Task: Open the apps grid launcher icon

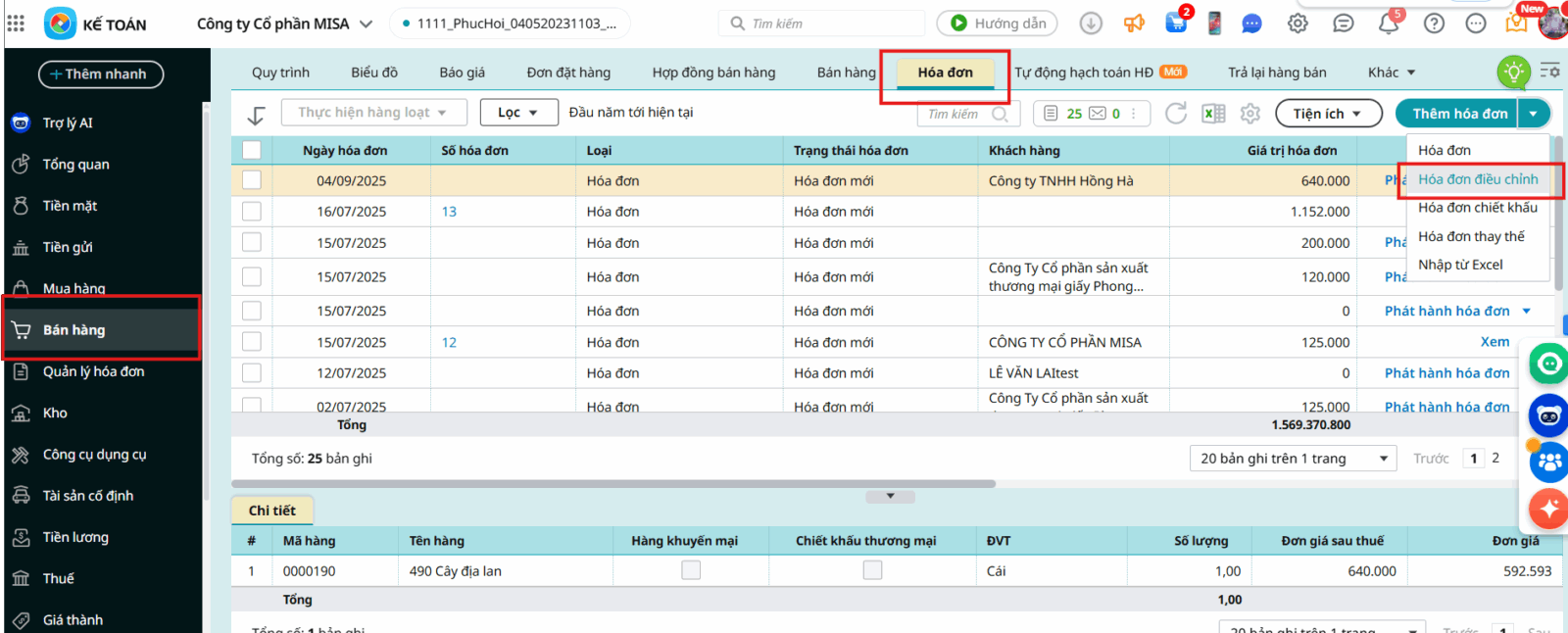Action: (16, 24)
